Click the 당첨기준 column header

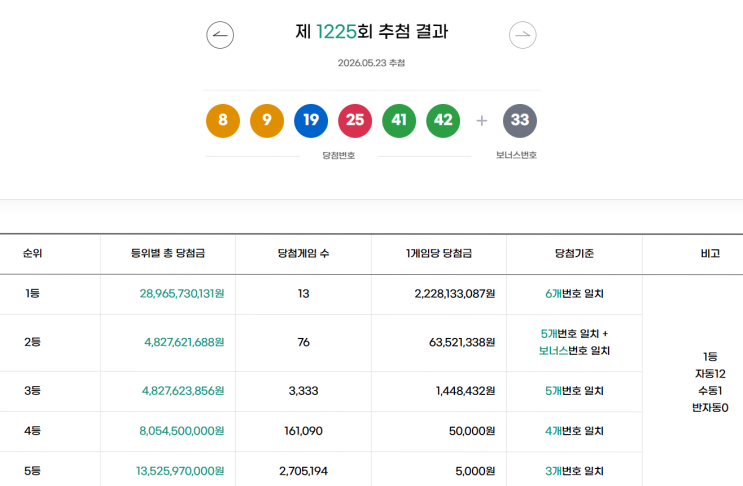tap(574, 253)
